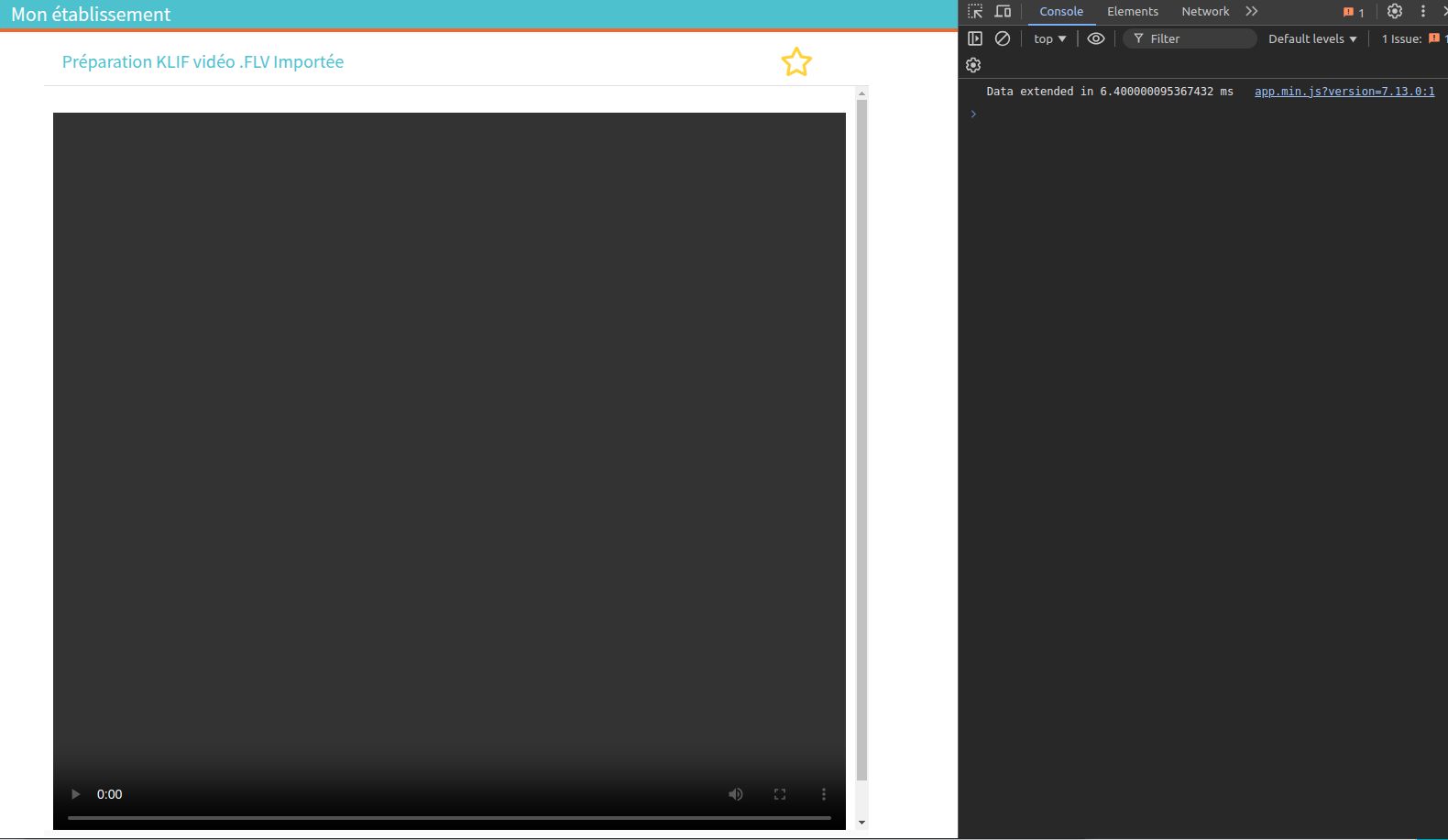Image resolution: width=1448 pixels, height=840 pixels.
Task: Open video more options menu
Action: (824, 794)
